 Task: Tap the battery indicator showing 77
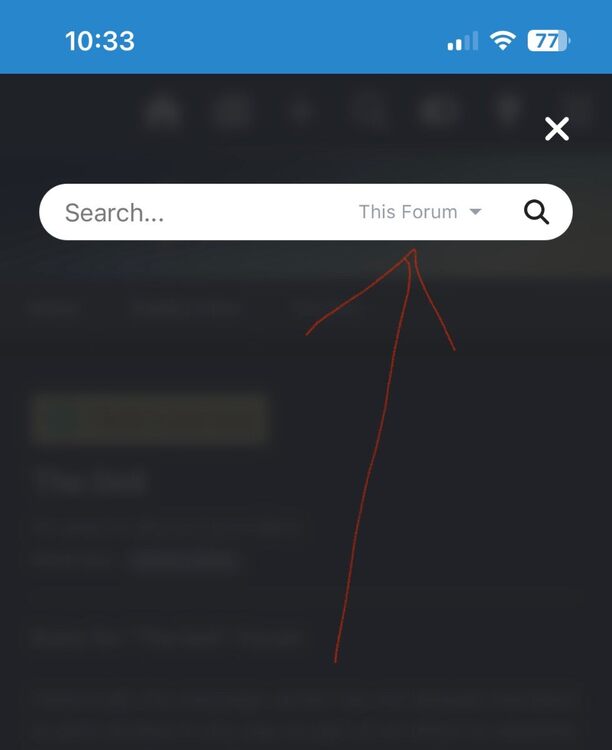pos(549,41)
